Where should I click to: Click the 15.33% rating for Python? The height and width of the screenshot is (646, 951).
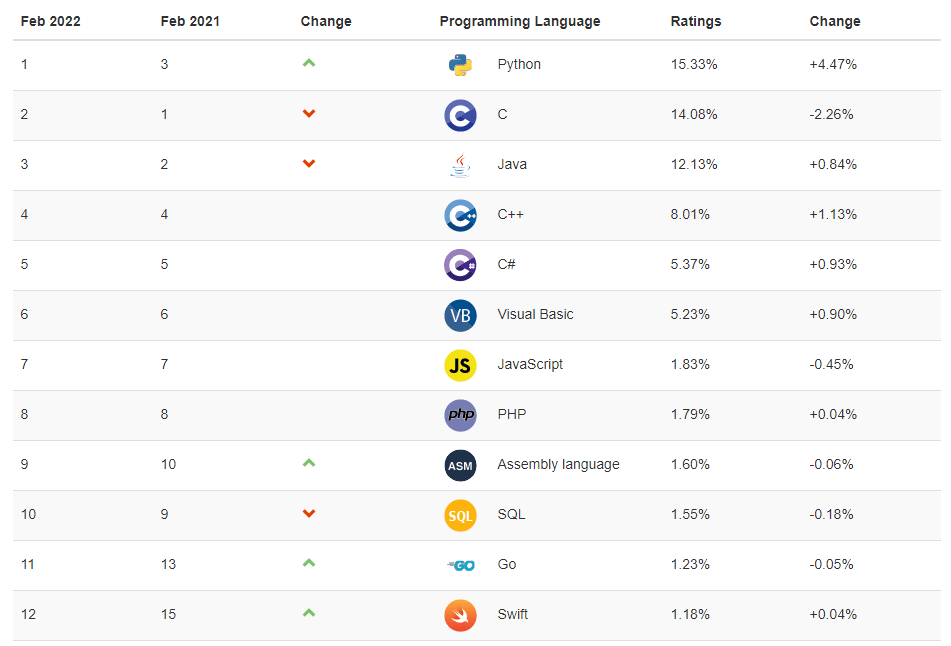pos(694,64)
